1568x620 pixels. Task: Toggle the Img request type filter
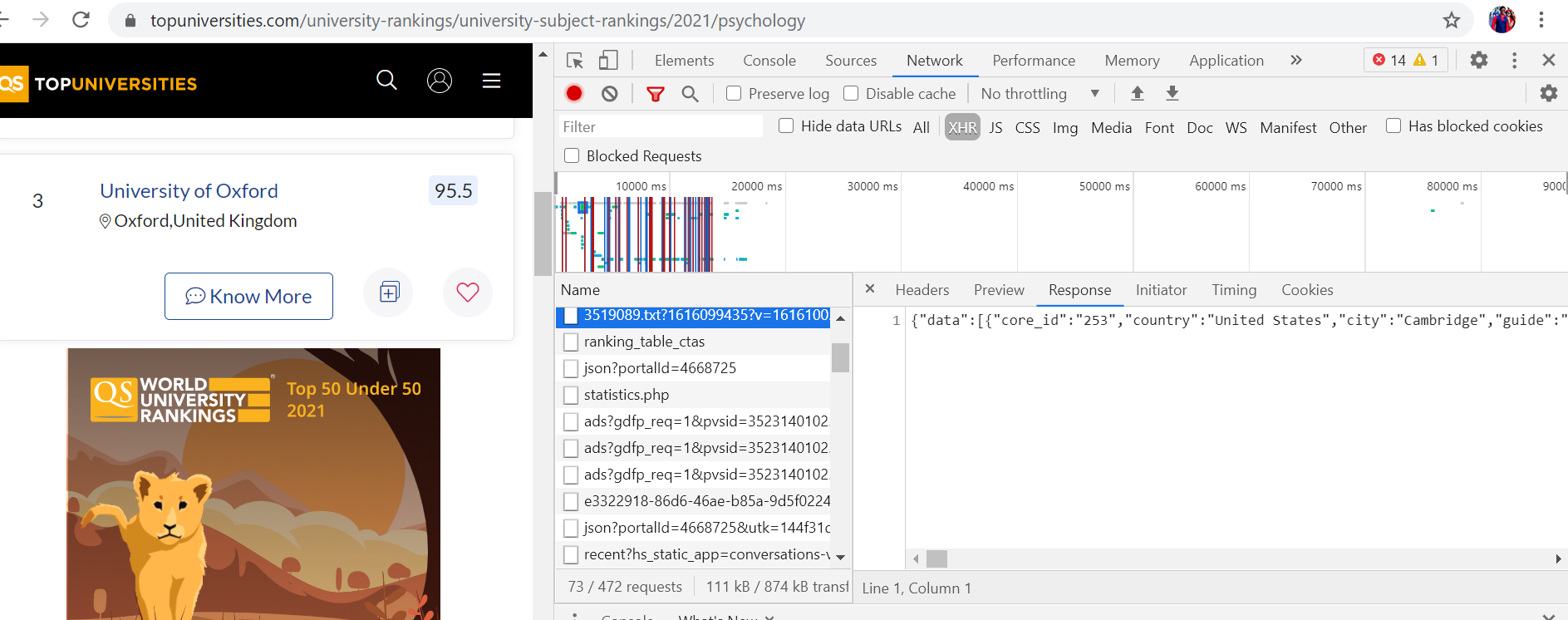[x=1065, y=127]
